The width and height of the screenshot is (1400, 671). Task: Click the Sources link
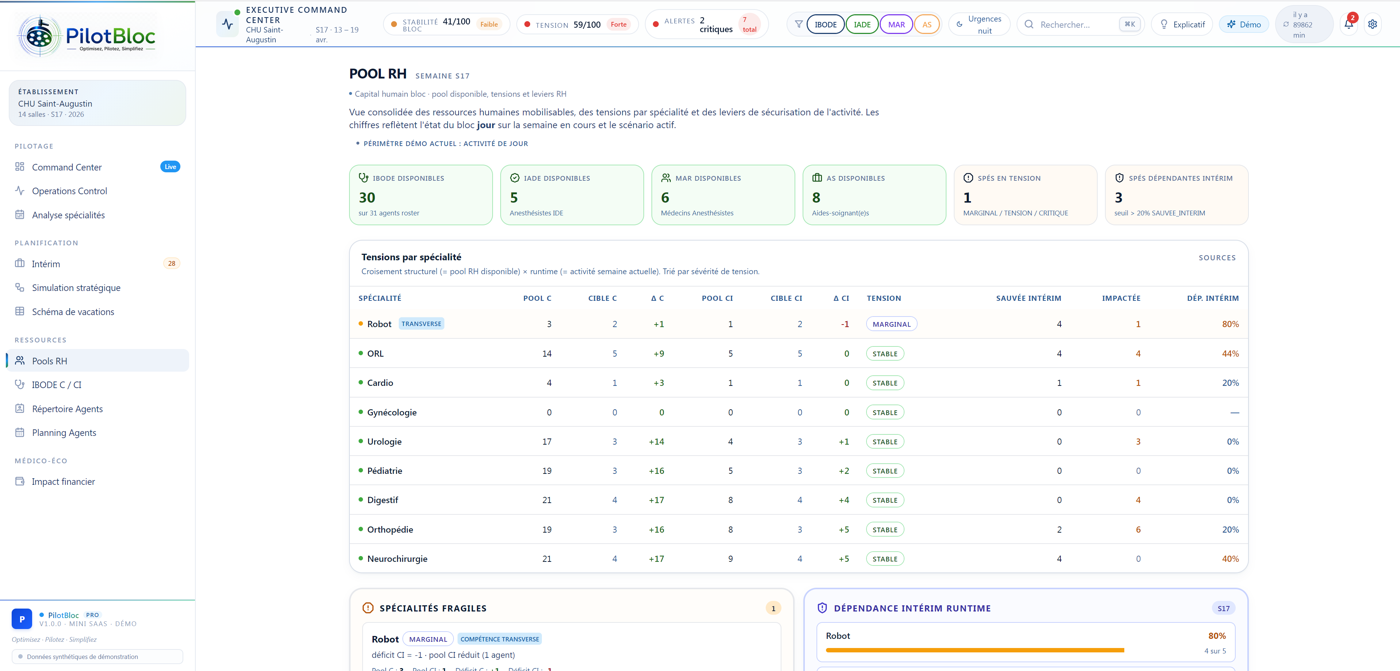coord(1217,258)
